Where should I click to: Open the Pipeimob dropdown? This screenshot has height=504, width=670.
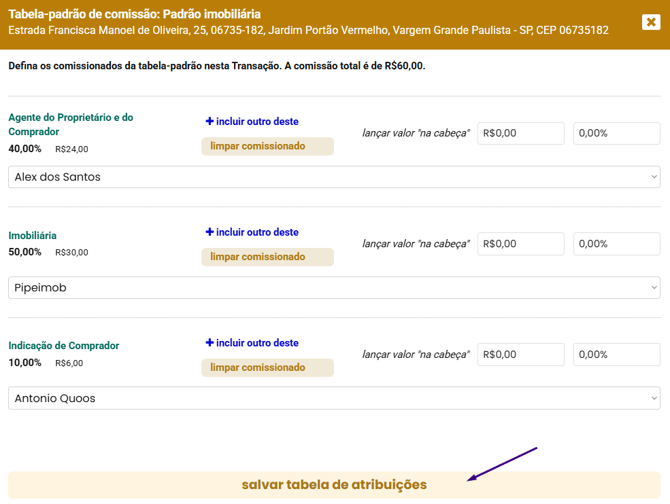(x=334, y=288)
